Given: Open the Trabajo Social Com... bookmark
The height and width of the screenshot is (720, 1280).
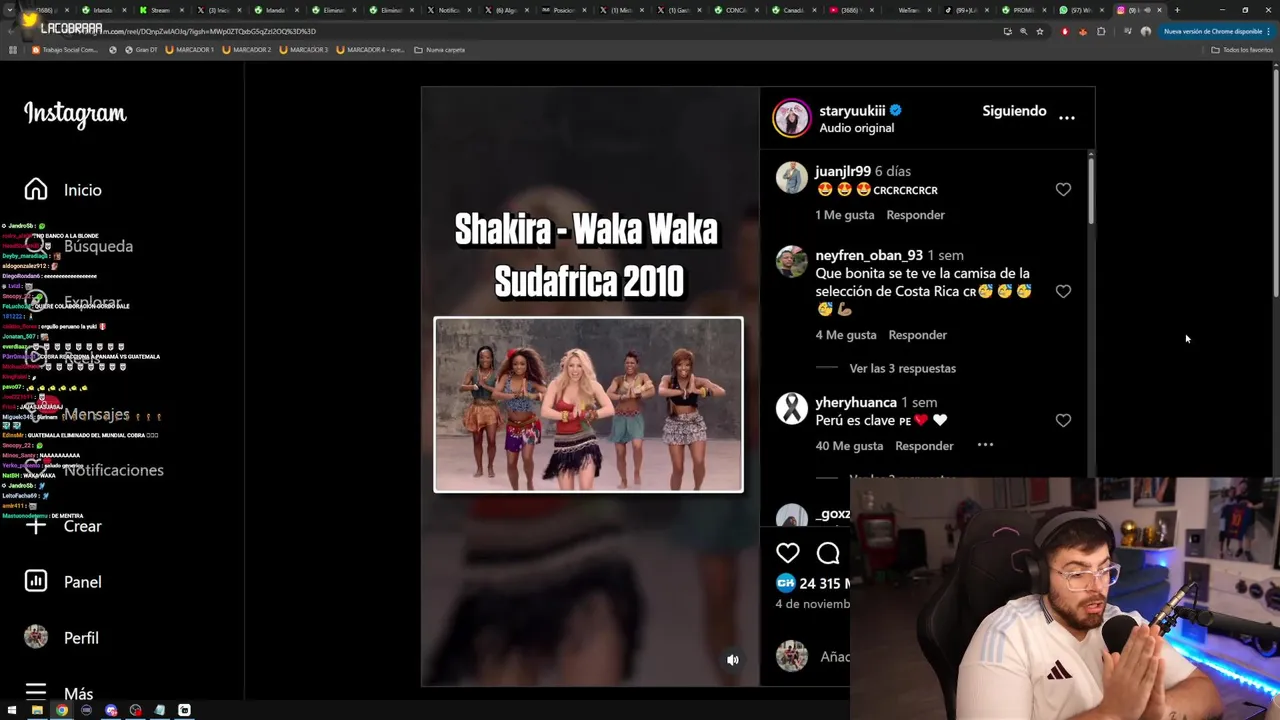Looking at the screenshot, I should (65, 49).
